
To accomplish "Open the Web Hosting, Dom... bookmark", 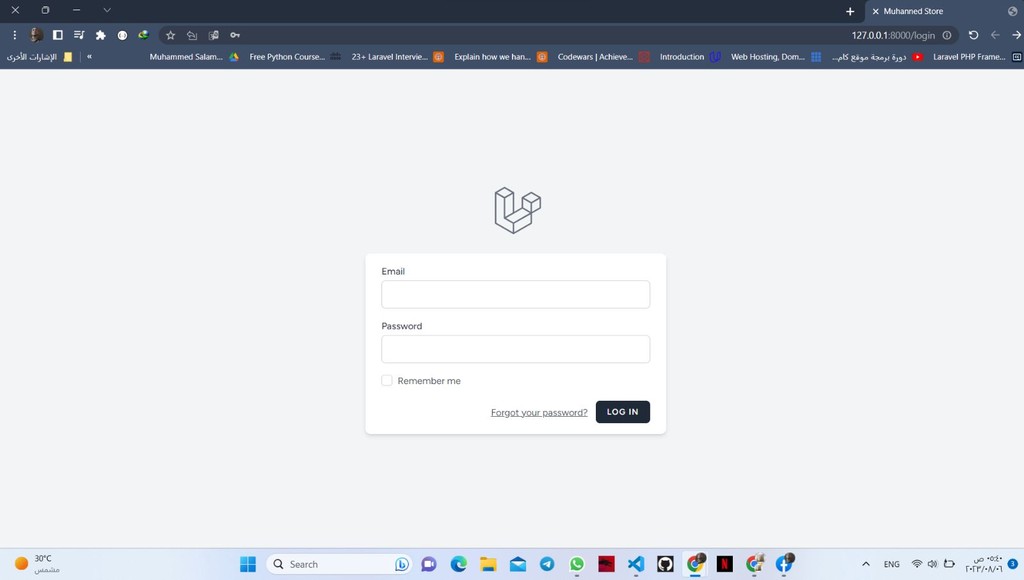I will (776, 57).
